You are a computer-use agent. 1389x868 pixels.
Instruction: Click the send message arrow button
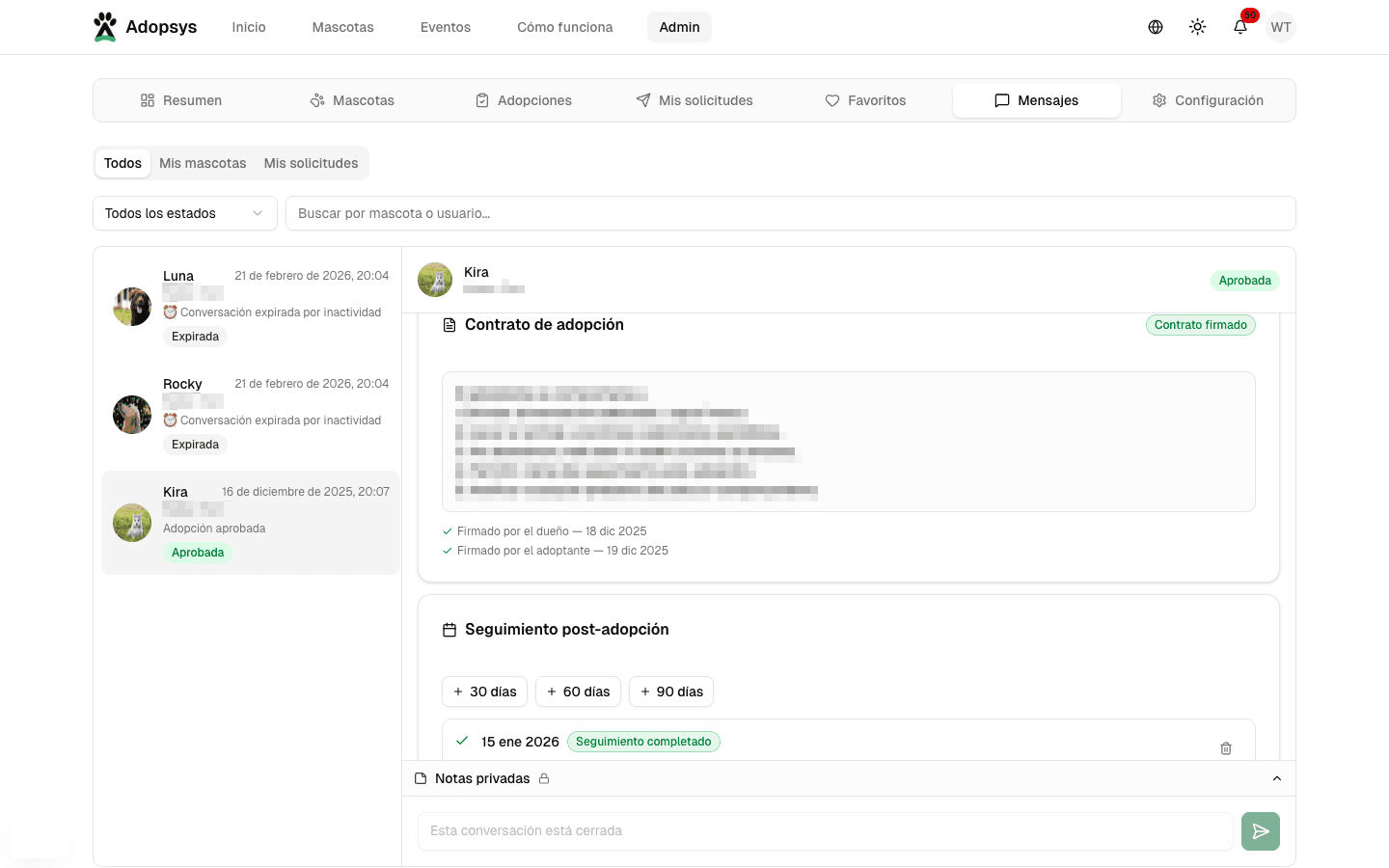click(x=1260, y=831)
